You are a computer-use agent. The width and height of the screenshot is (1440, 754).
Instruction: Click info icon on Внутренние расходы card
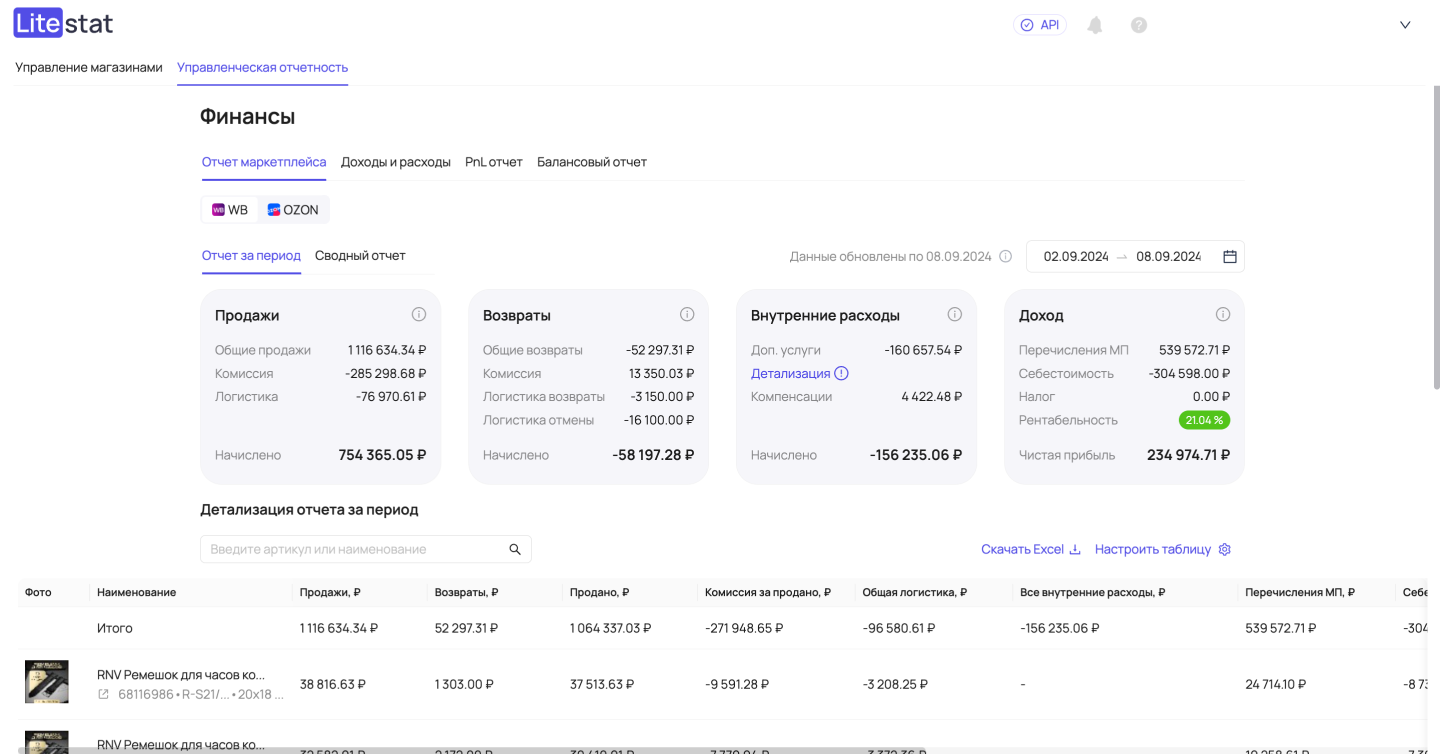coord(955,314)
